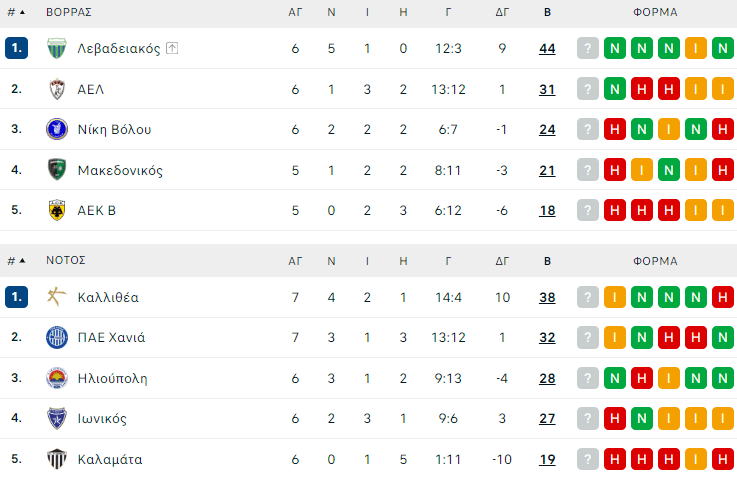
Task: Click the ΑΕΛ team crest icon
Action: coord(57,89)
